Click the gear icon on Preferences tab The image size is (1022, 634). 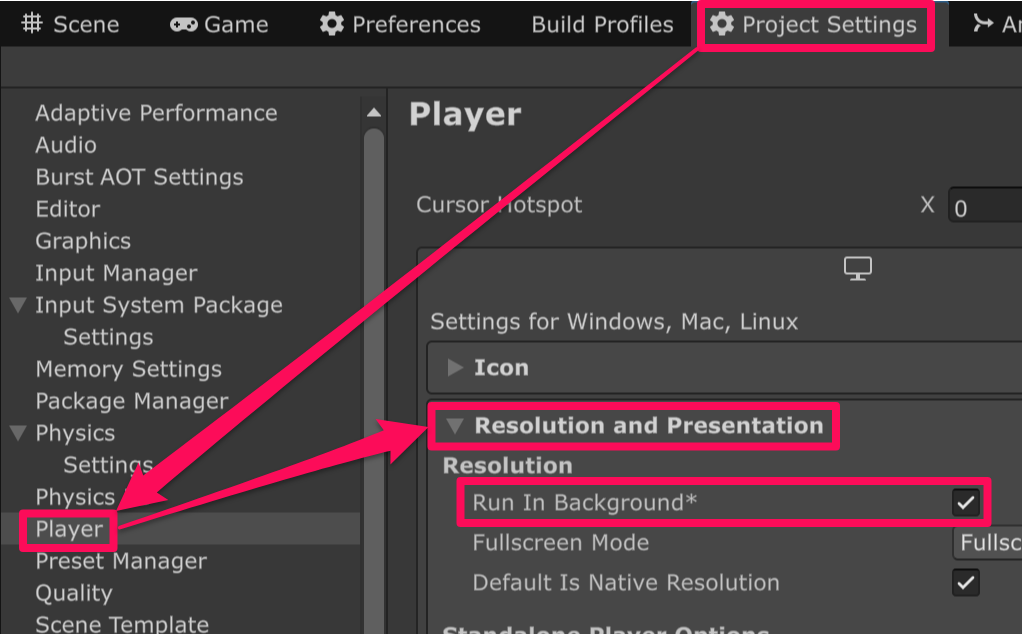click(331, 25)
